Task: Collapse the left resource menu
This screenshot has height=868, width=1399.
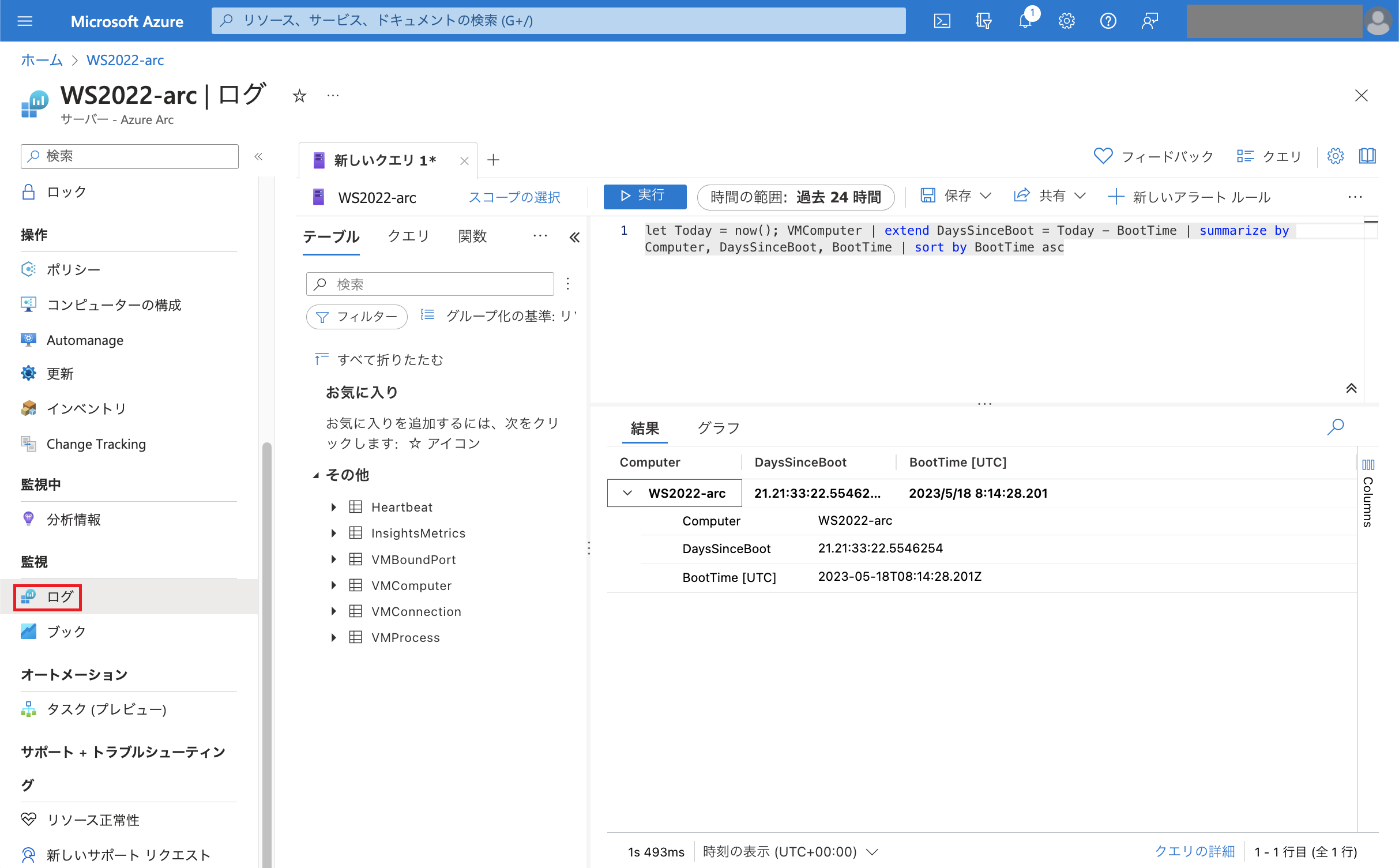Action: coord(258,156)
